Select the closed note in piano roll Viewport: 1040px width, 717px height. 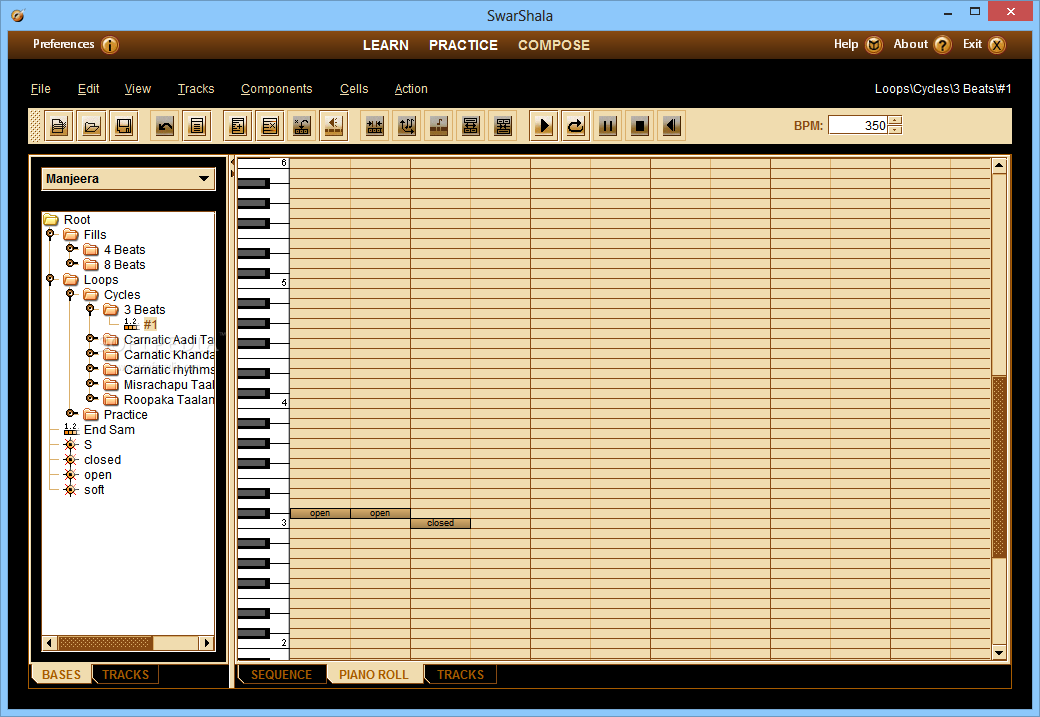(x=440, y=523)
